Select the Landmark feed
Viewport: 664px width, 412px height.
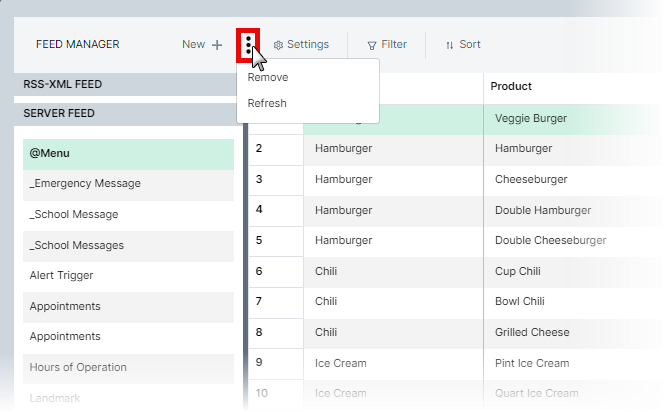click(128, 398)
